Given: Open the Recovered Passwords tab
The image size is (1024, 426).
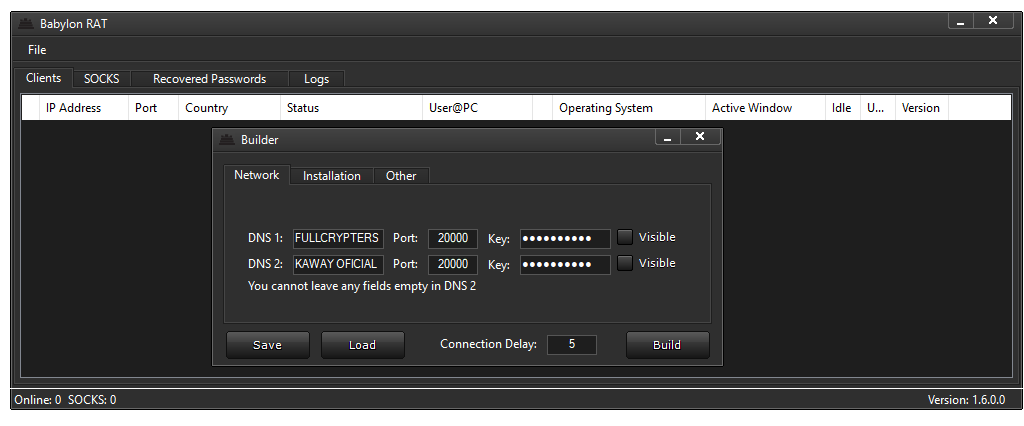Looking at the screenshot, I should pos(210,78).
